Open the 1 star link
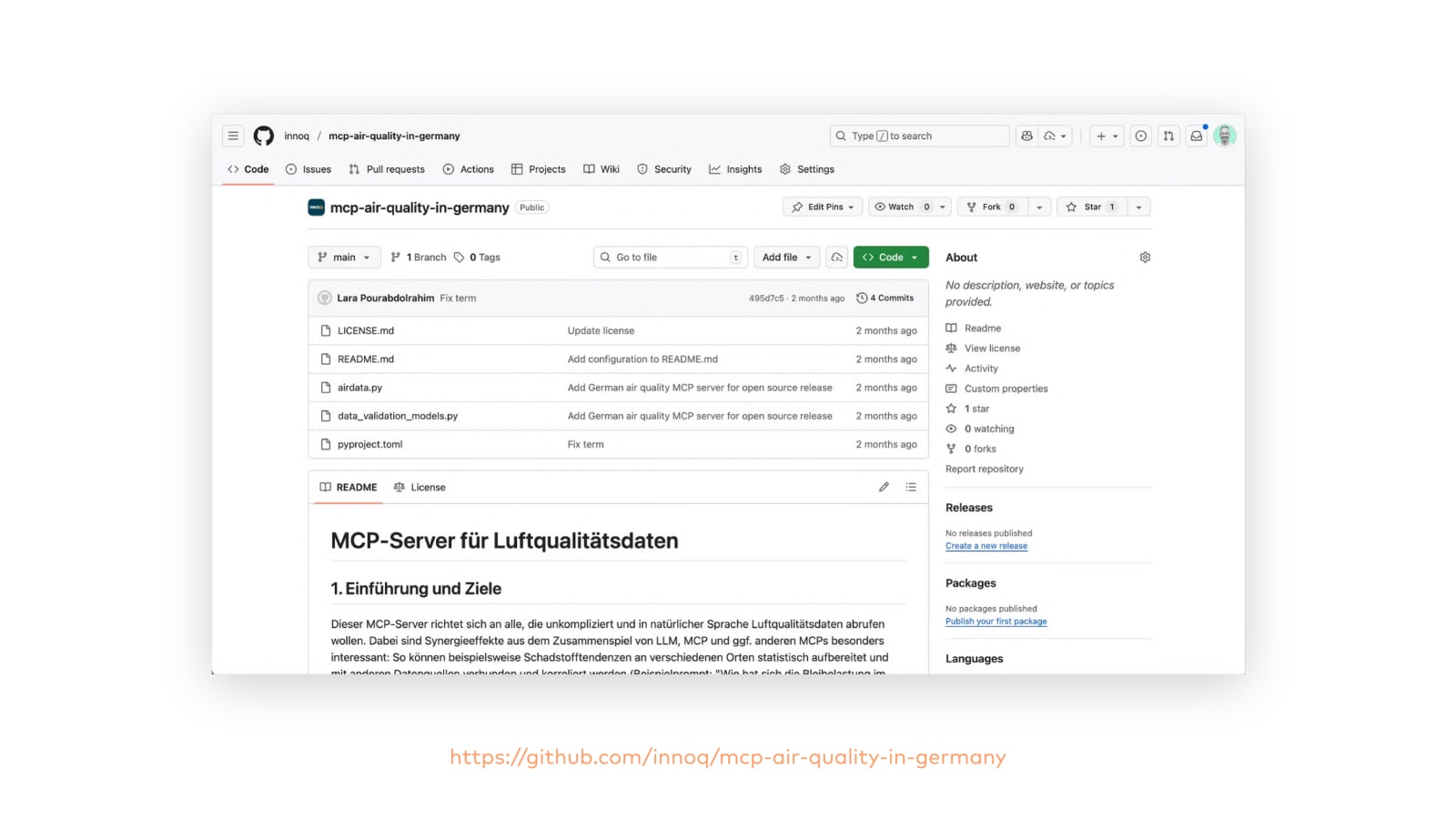Viewport: 1456px width, 819px height. pos(967,409)
